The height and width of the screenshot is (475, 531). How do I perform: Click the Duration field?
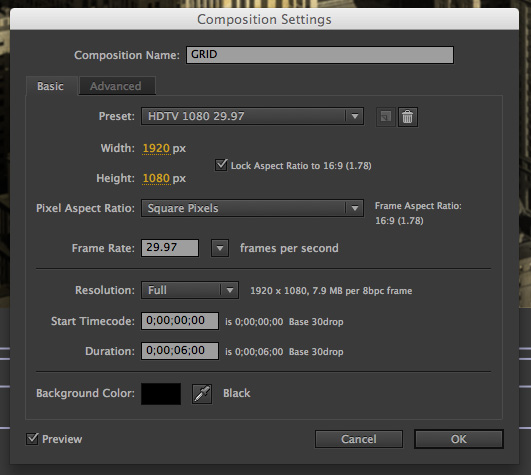(180, 351)
